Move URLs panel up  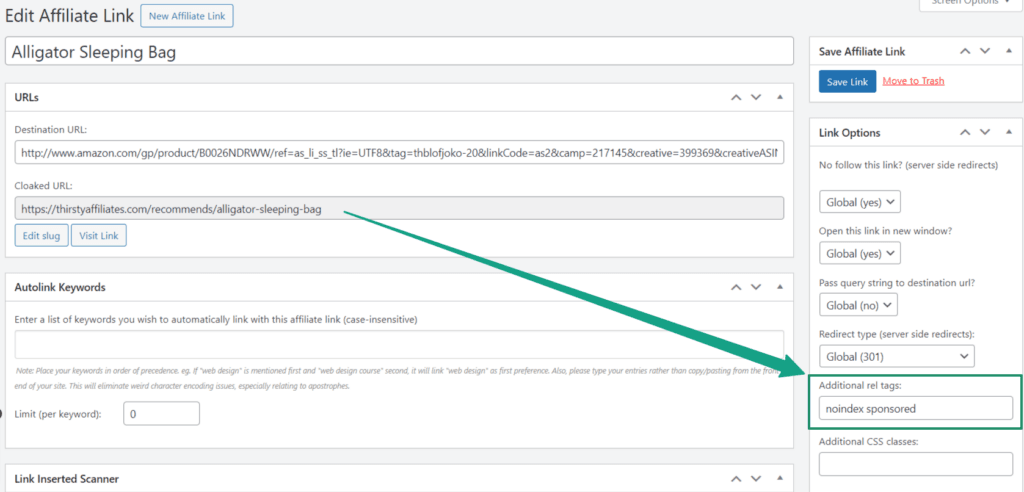(736, 97)
